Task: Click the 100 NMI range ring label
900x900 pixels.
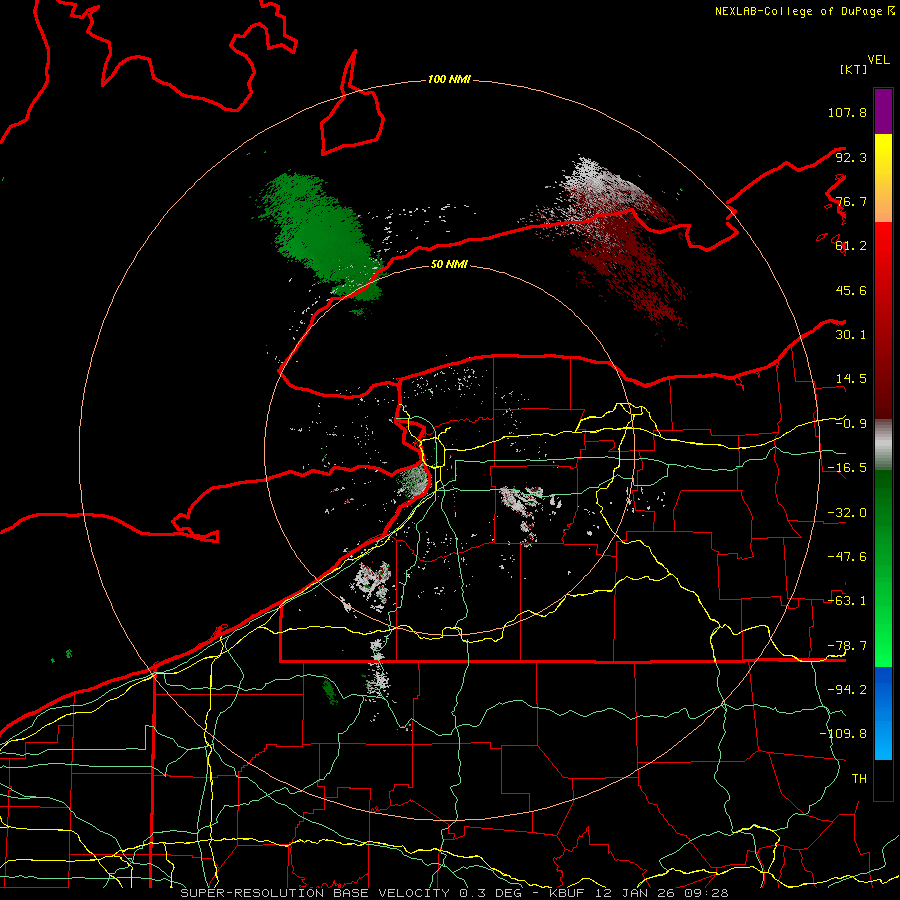Action: coord(449,79)
